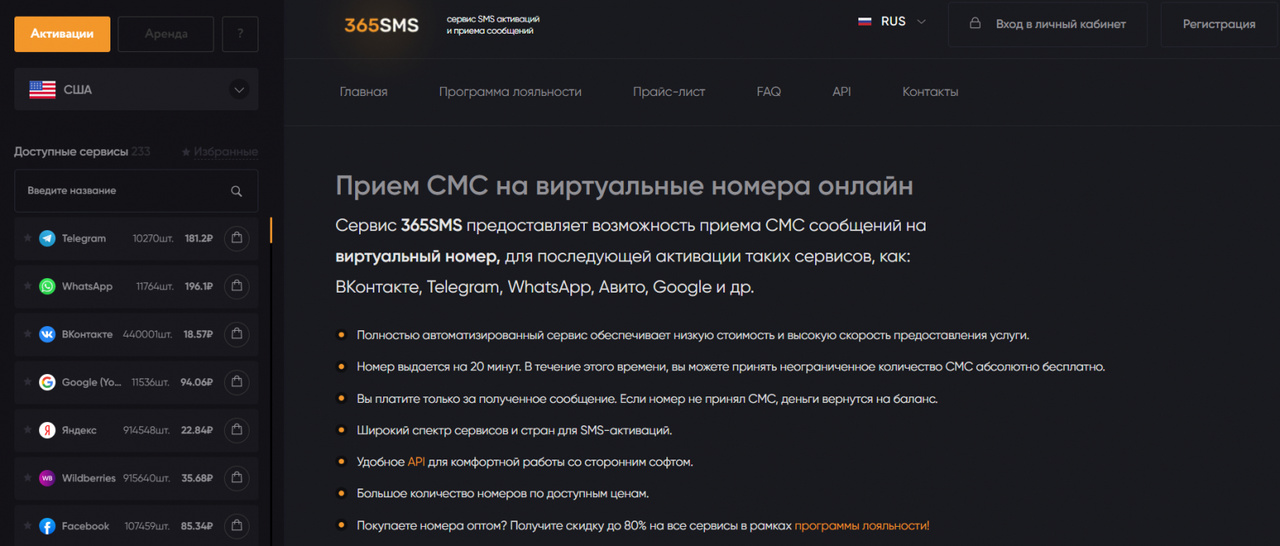Click the WhatsApp service icon

(x=47, y=286)
